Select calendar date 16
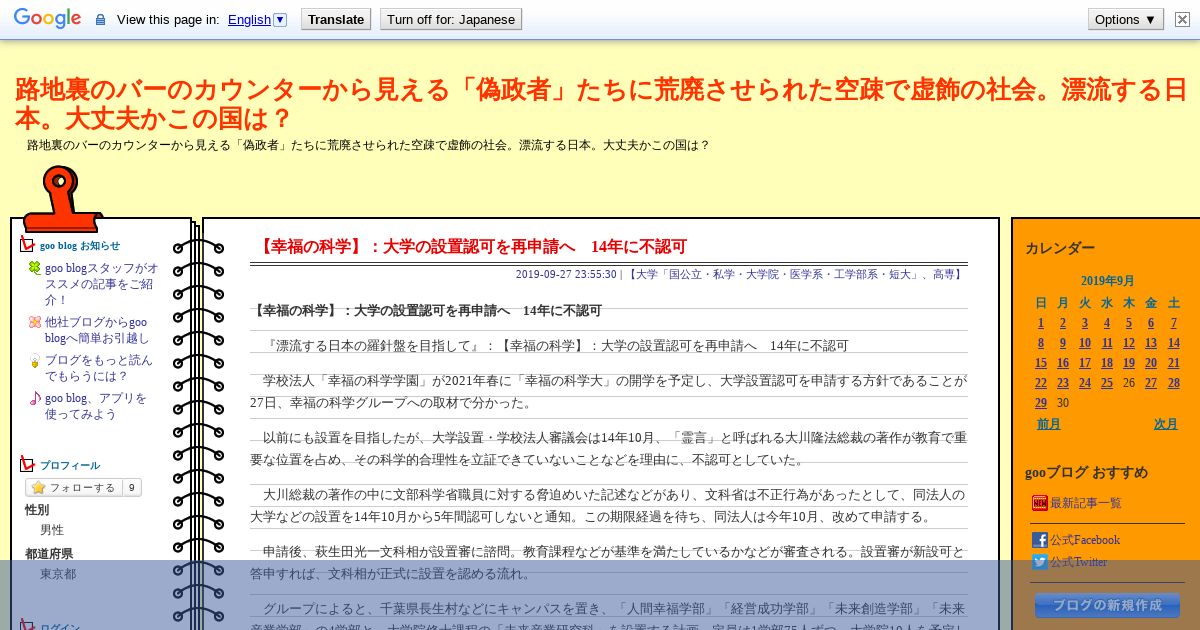1200x630 pixels. (1063, 363)
